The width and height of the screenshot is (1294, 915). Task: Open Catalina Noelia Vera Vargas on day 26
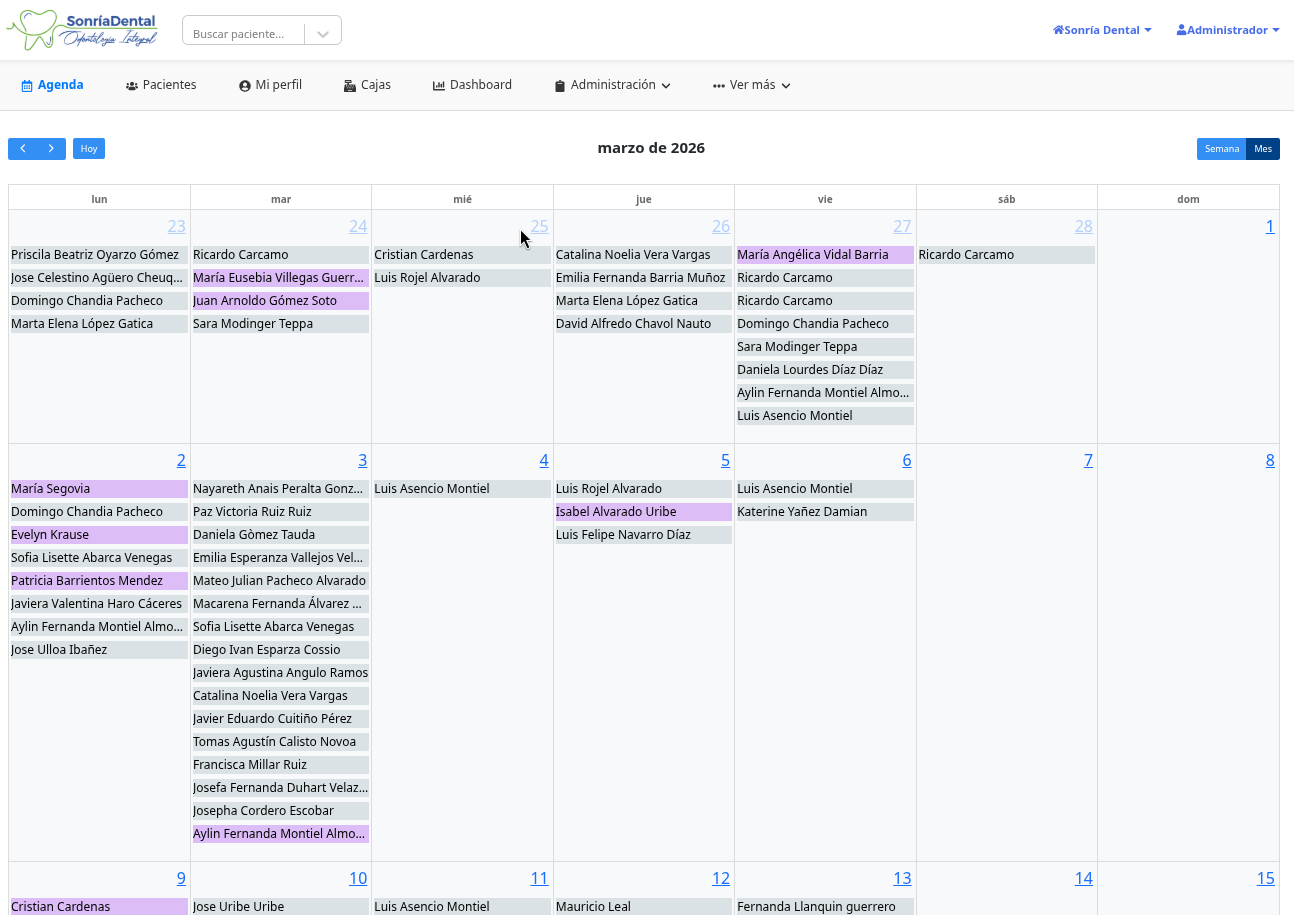pyautogui.click(x=644, y=255)
